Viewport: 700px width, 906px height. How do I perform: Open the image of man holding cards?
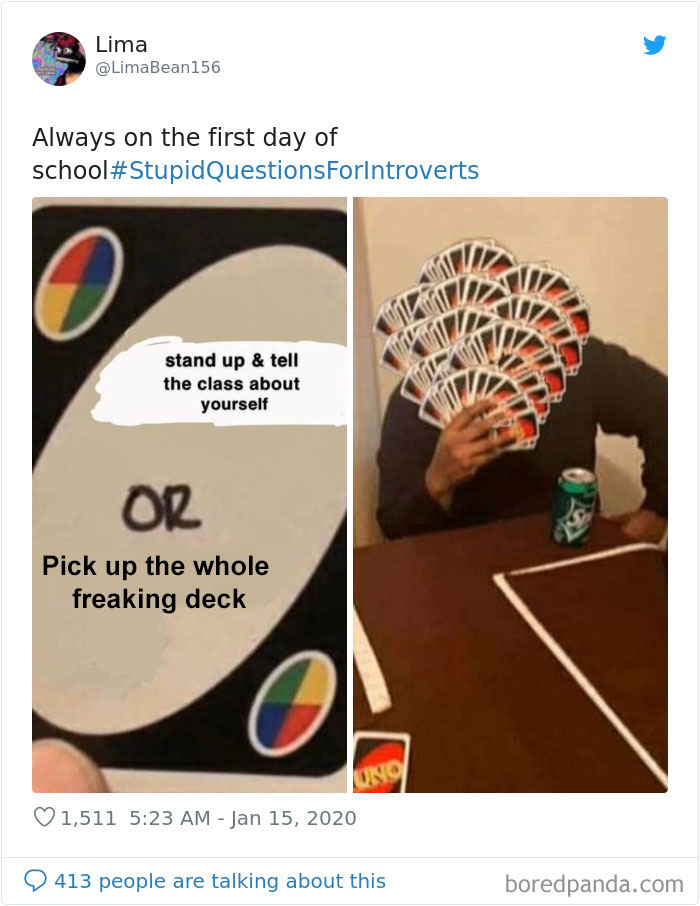(510, 495)
